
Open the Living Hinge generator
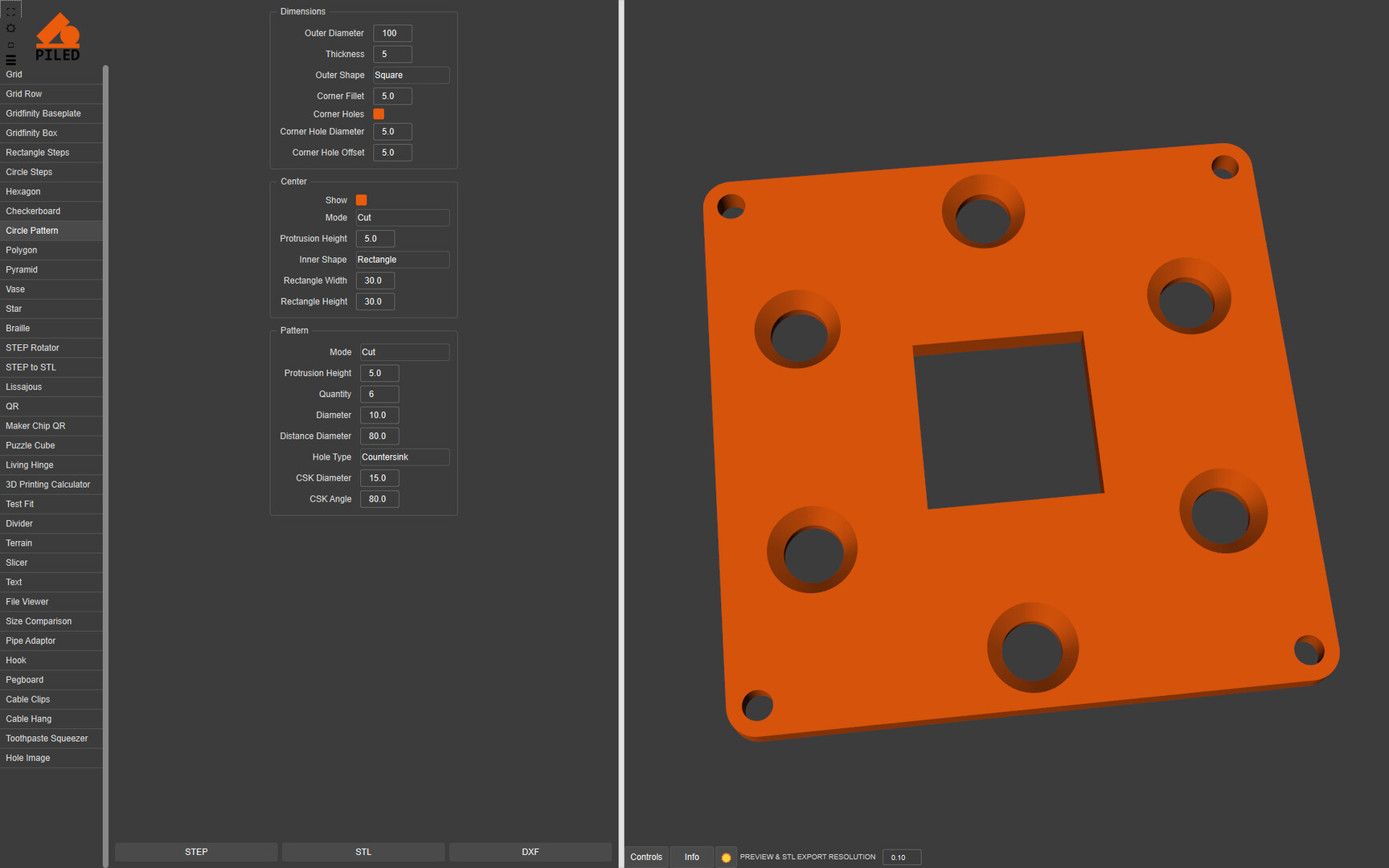(30, 465)
